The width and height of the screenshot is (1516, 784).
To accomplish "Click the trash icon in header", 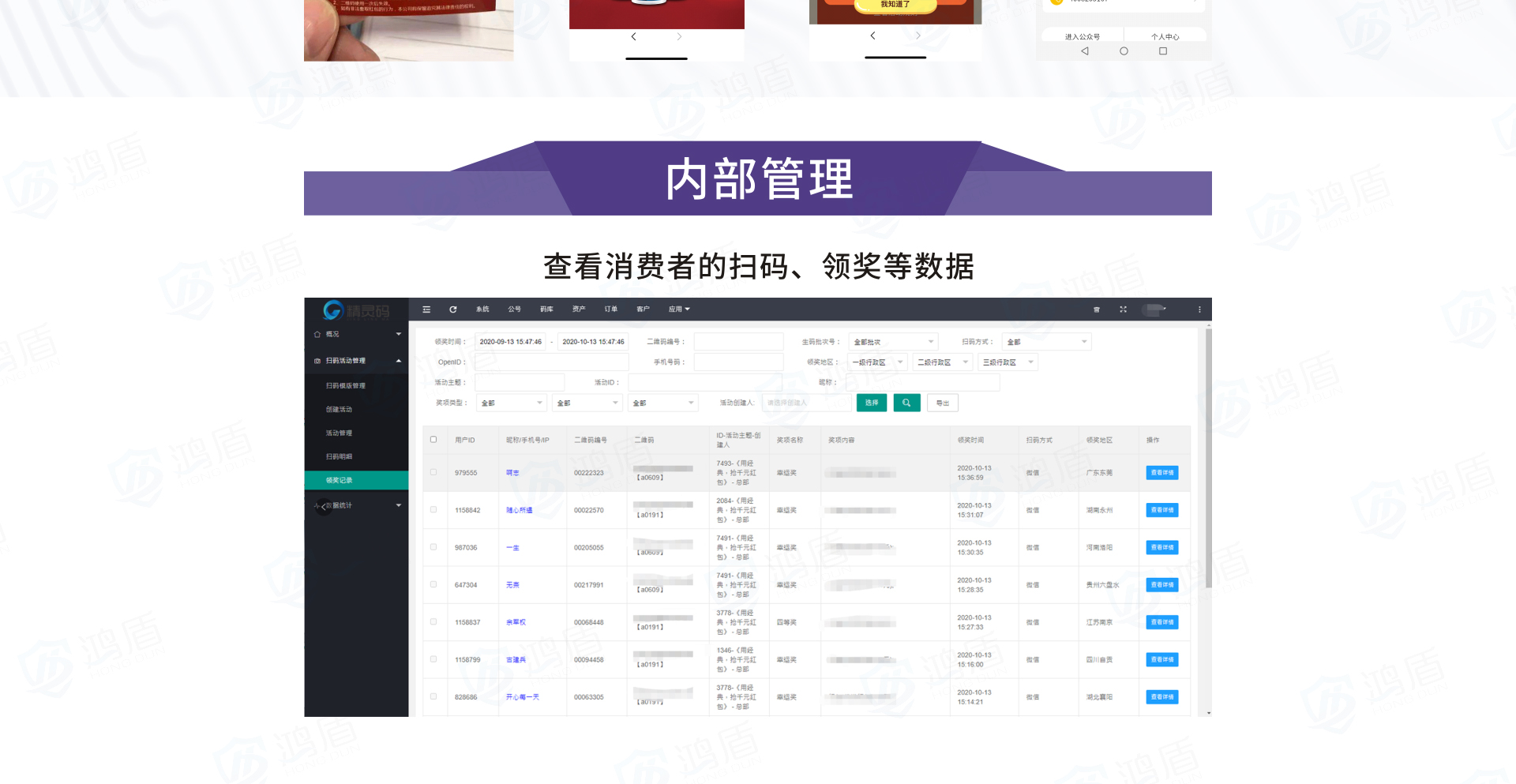I will click(1097, 309).
